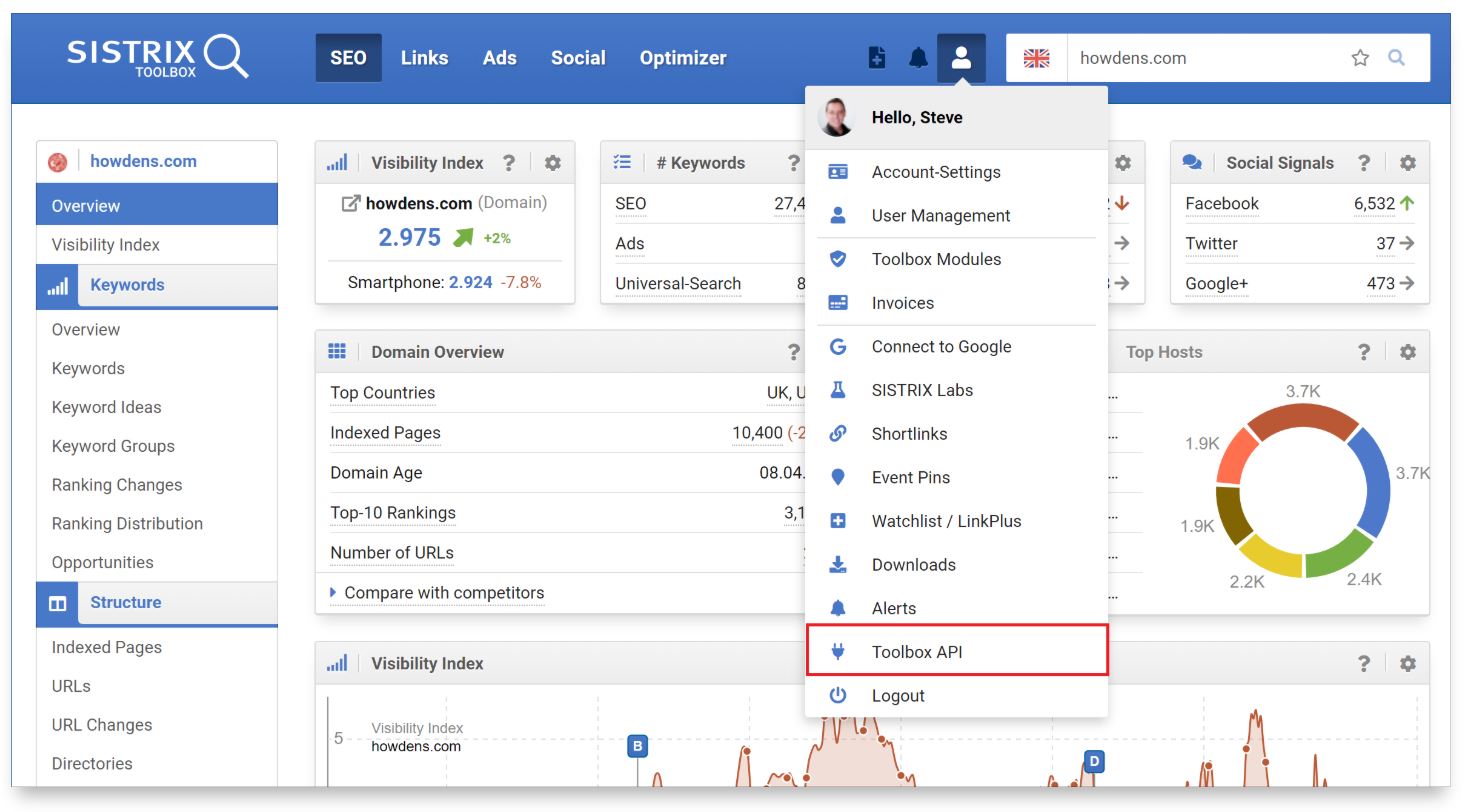
Task: Select User Management in the dropdown
Action: click(x=940, y=215)
